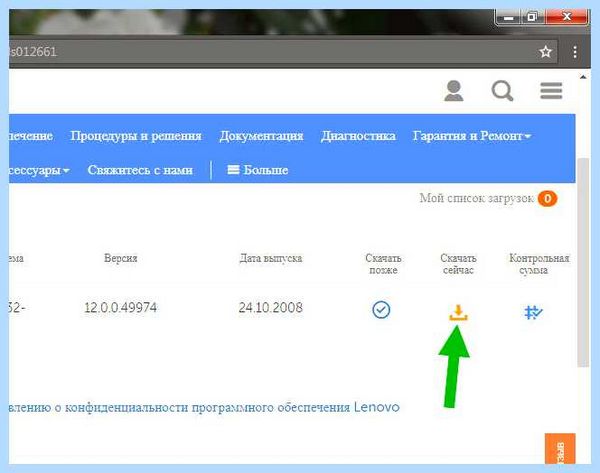
Task: Click the Дата выпуска column header
Action: point(271,258)
